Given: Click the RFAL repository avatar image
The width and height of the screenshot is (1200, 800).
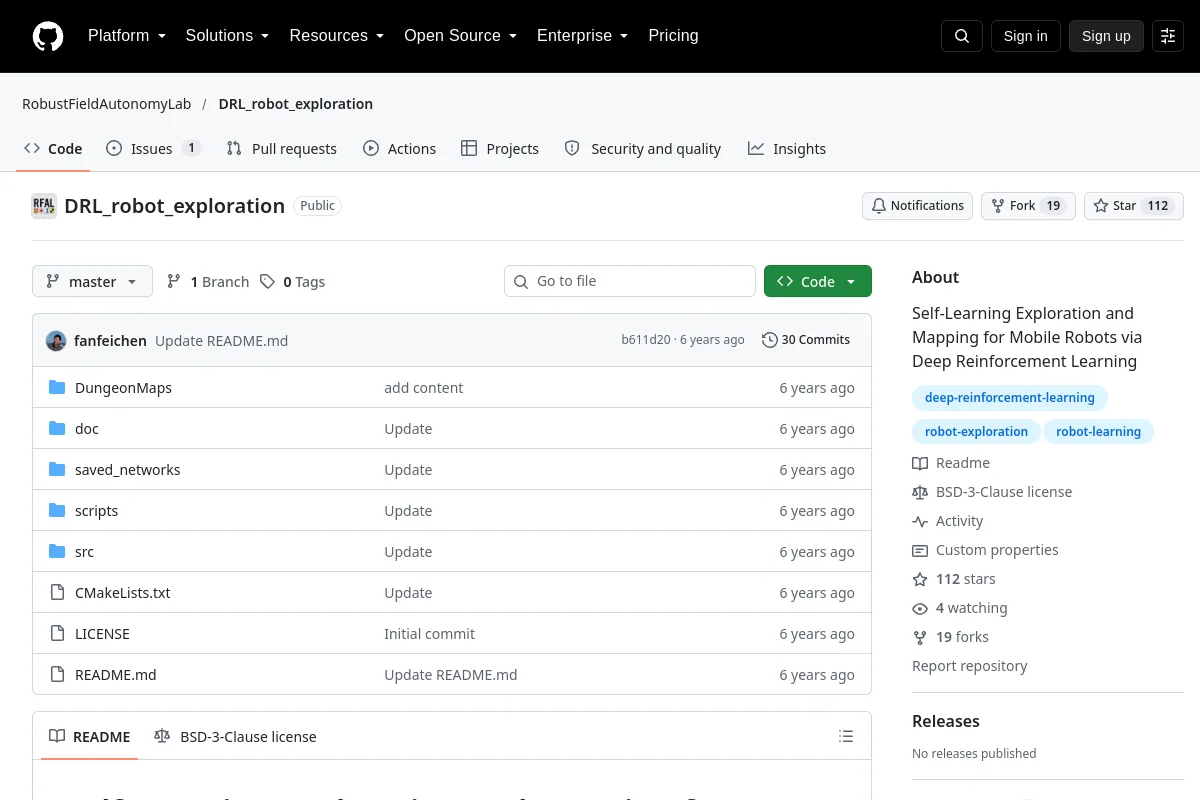Looking at the screenshot, I should coord(44,206).
